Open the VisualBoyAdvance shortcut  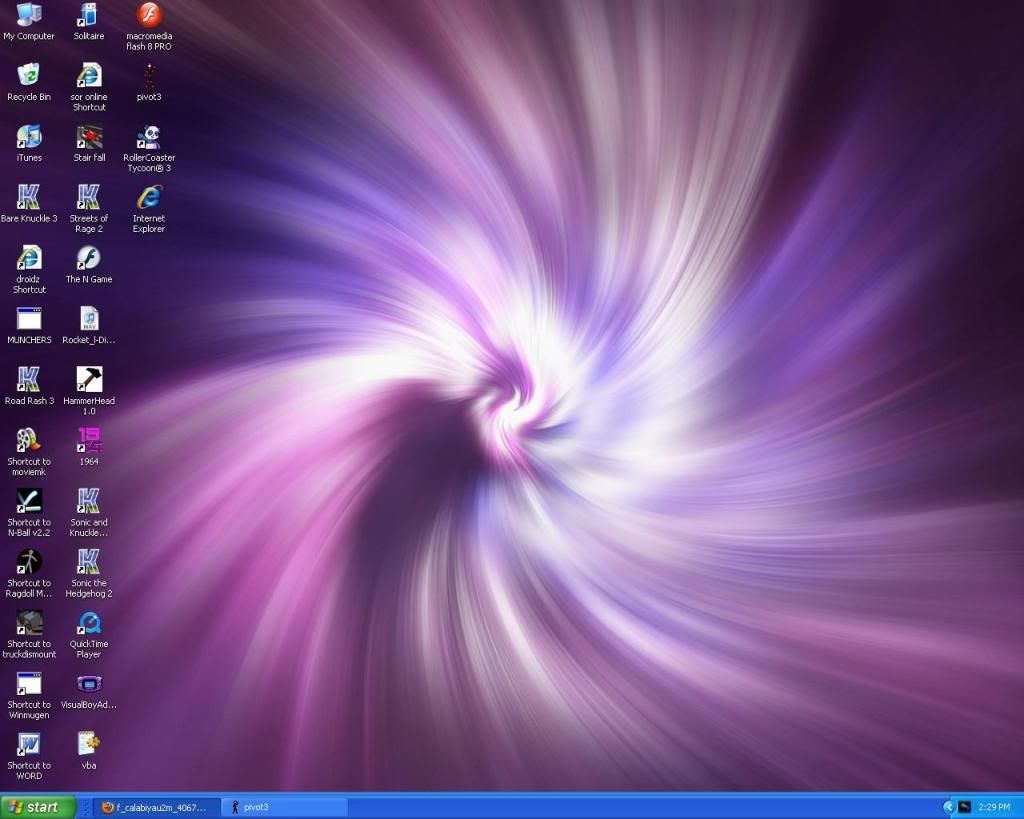(88, 685)
